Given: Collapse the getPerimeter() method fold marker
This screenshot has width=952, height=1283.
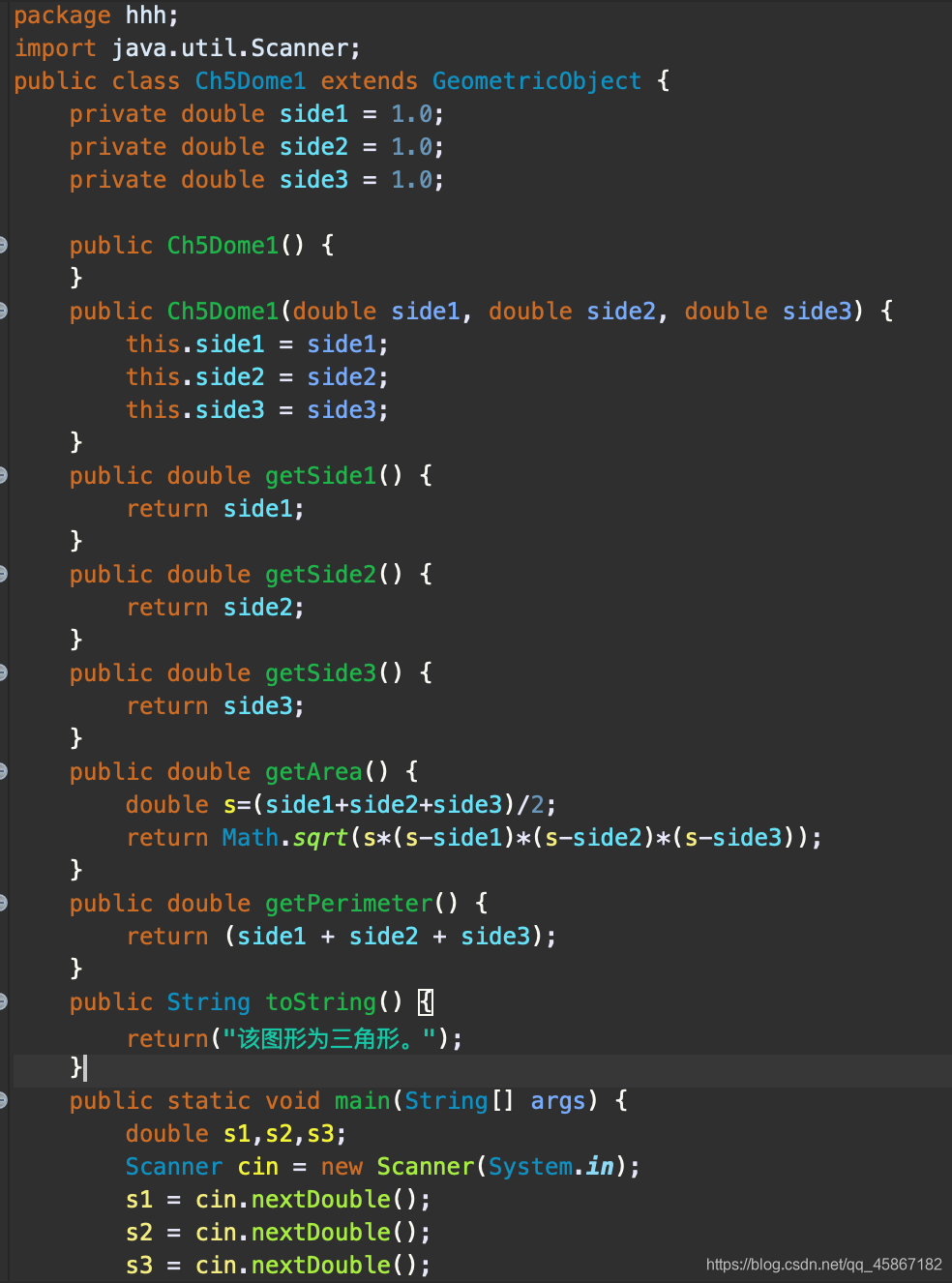Looking at the screenshot, I should [3, 903].
